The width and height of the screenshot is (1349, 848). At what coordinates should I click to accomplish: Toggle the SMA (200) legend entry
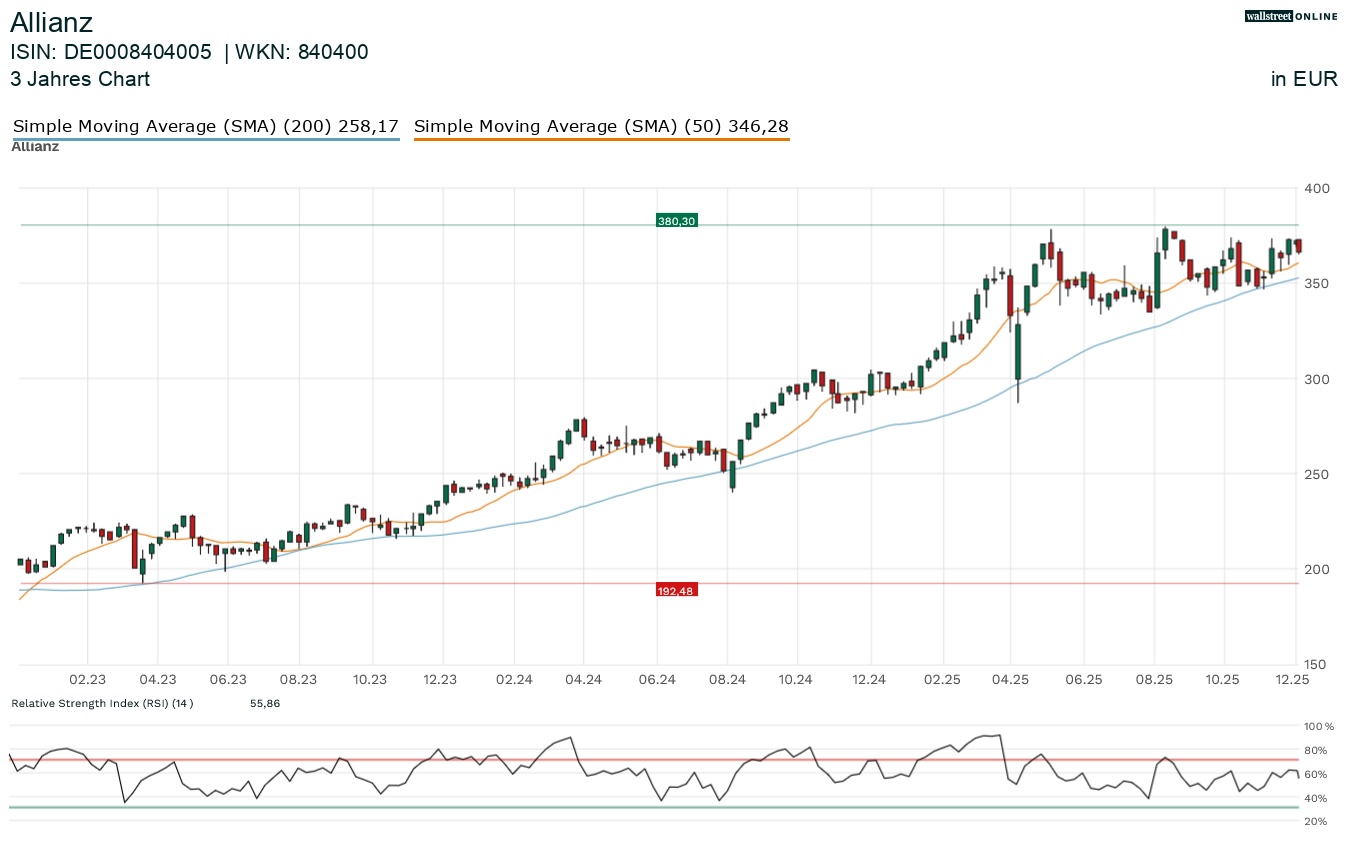tap(205, 127)
